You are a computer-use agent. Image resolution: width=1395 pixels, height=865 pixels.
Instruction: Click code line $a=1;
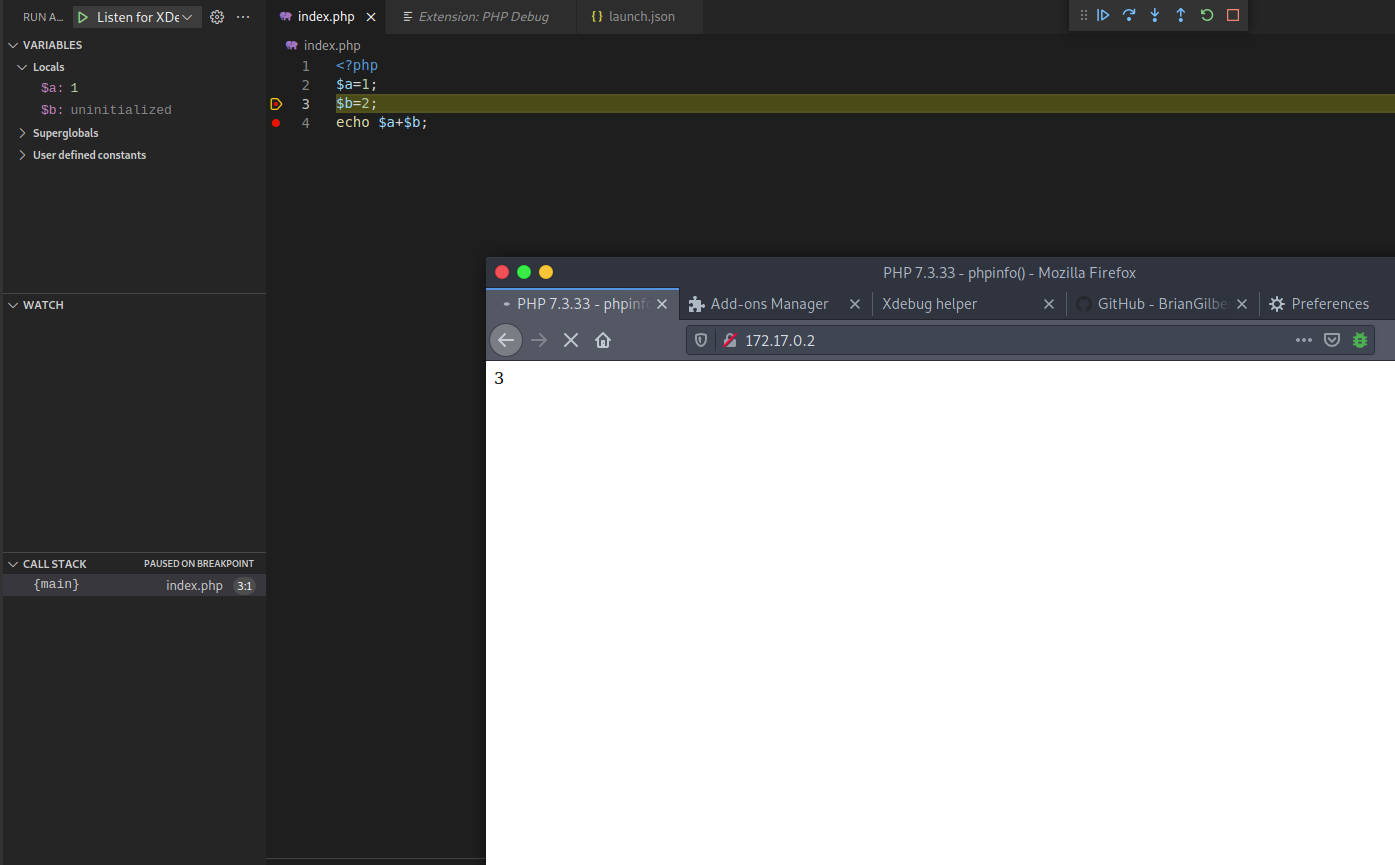pyautogui.click(x=357, y=85)
